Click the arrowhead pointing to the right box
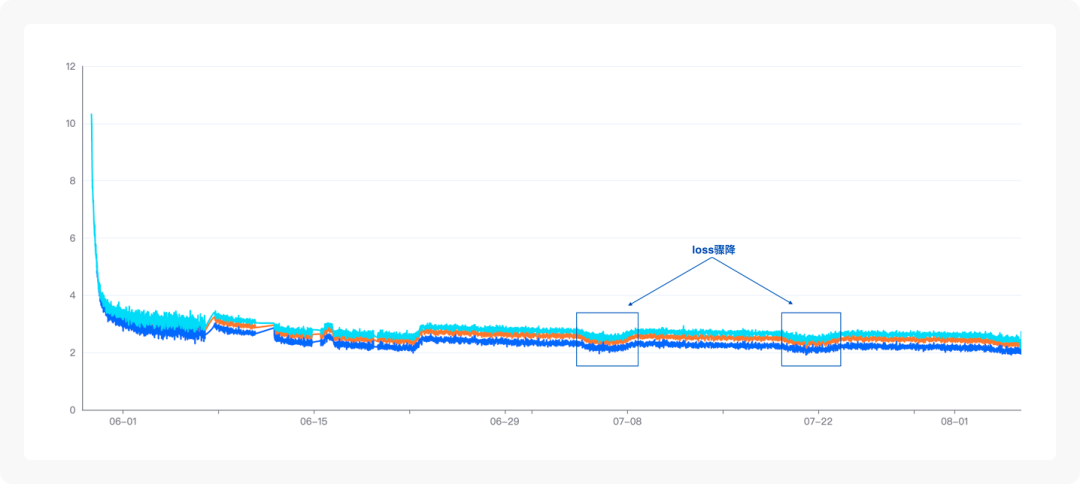1080x484 pixels. pyautogui.click(x=790, y=302)
